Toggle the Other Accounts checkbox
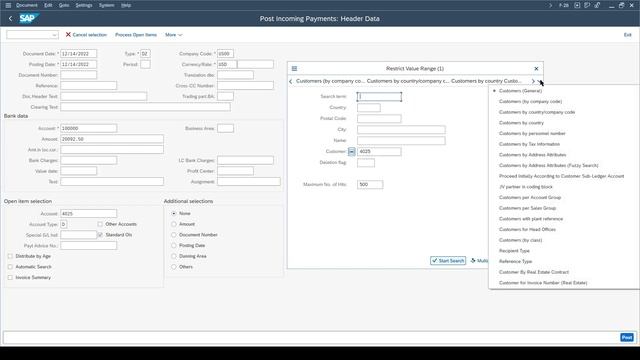The image size is (640, 360). click(x=100, y=224)
